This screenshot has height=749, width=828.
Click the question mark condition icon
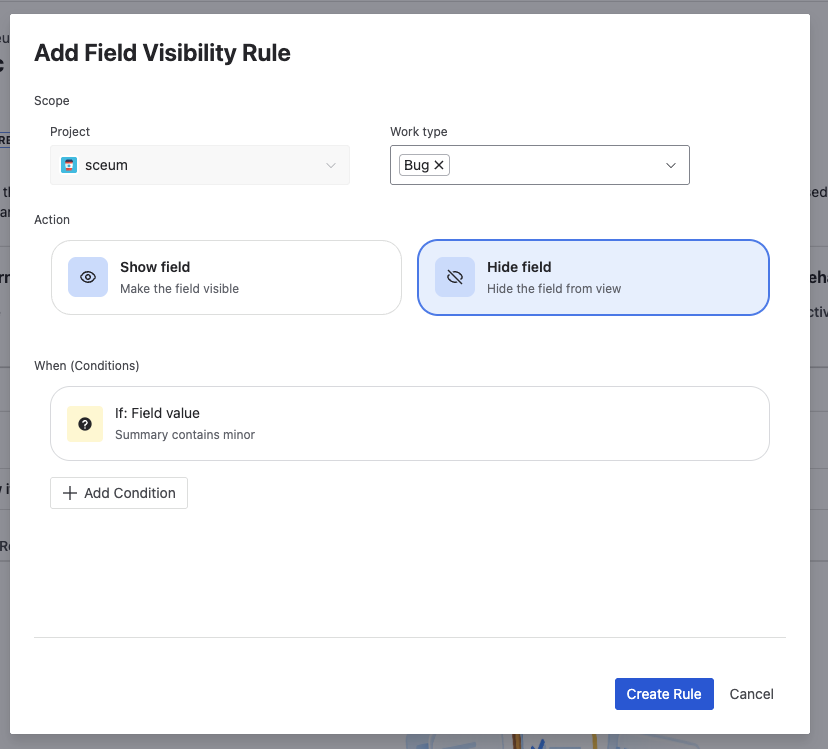pyautogui.click(x=84, y=424)
